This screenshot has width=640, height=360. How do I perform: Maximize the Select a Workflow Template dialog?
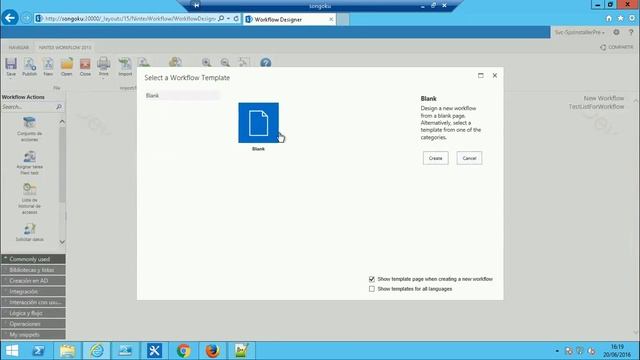480,76
